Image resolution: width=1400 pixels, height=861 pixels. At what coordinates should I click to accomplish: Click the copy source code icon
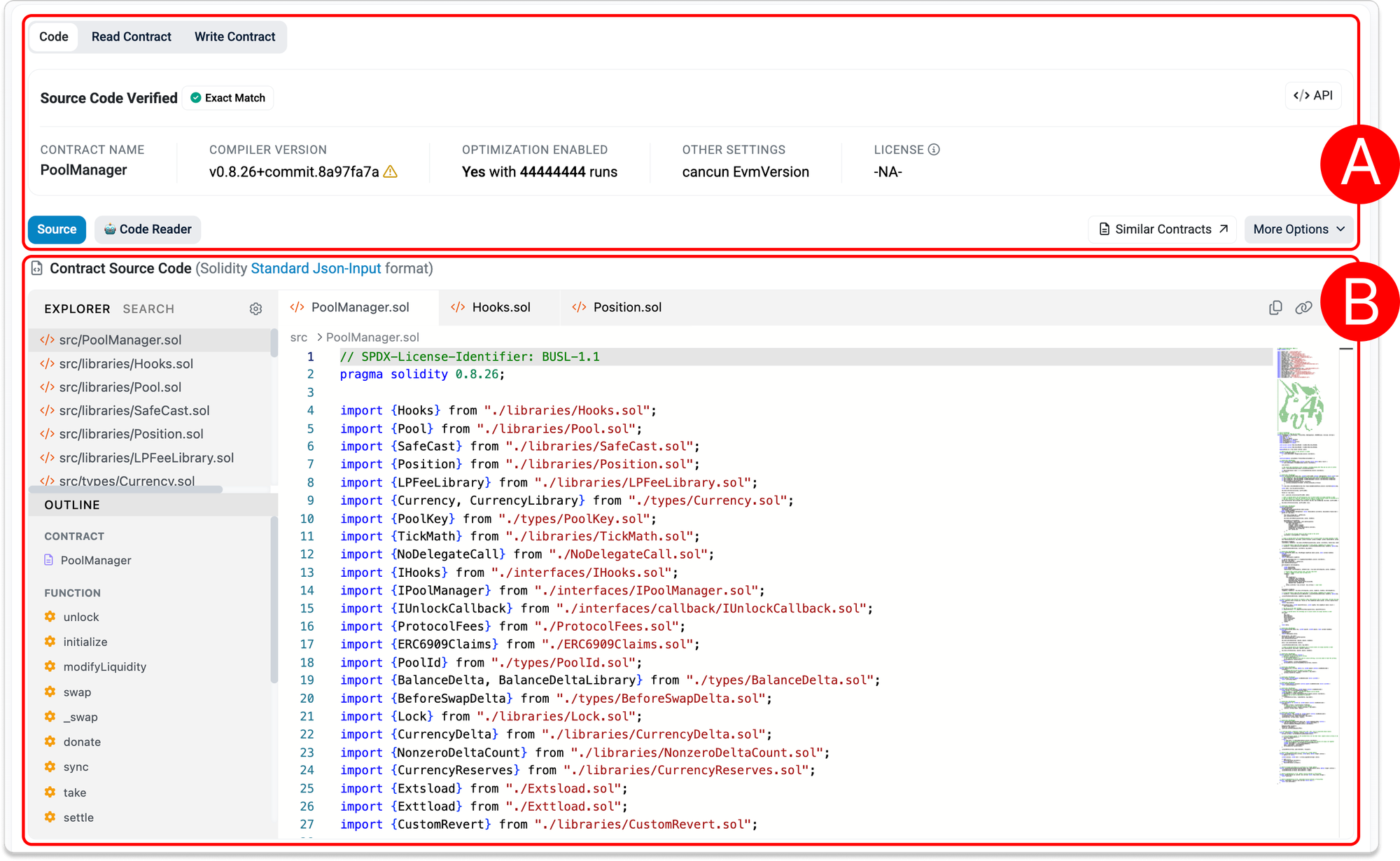(x=1275, y=308)
